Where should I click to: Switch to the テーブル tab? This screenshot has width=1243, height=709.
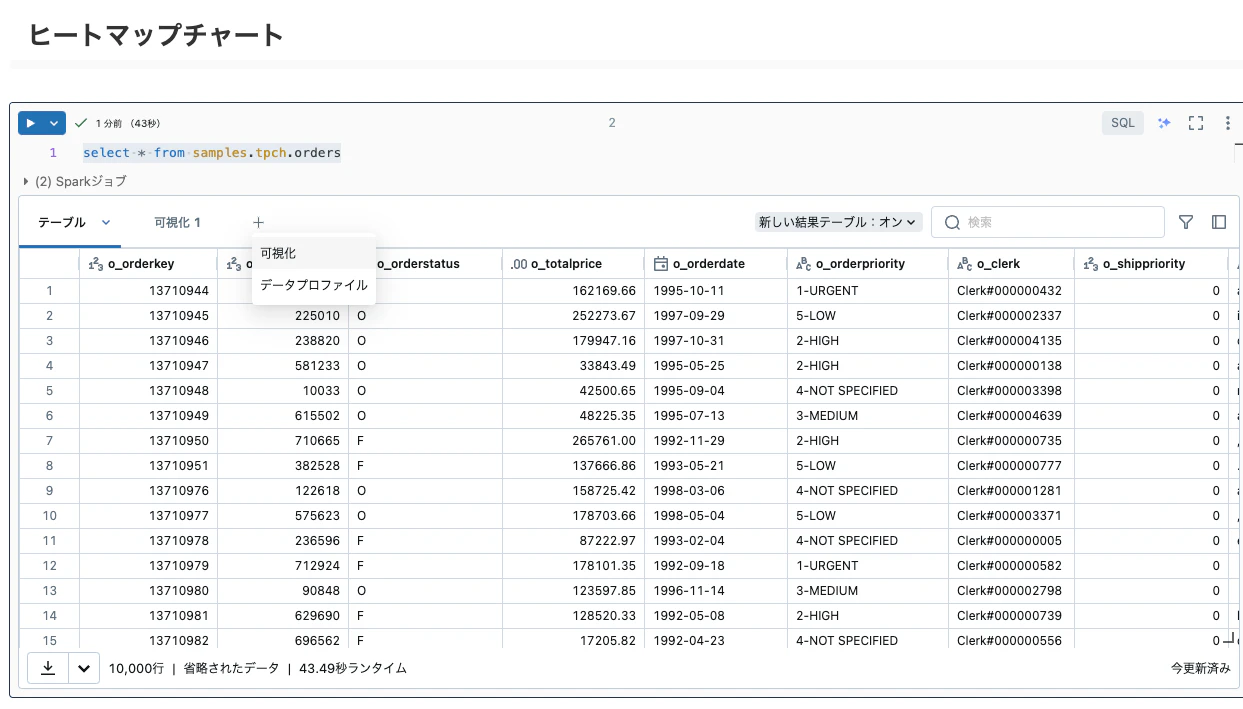coord(62,222)
